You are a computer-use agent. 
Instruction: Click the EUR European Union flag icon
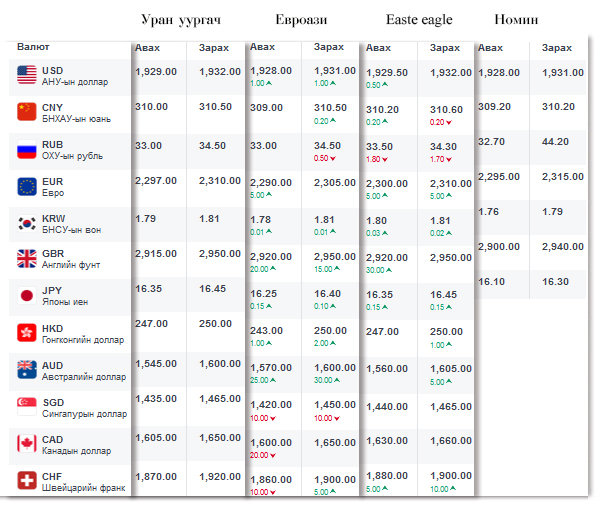click(27, 186)
